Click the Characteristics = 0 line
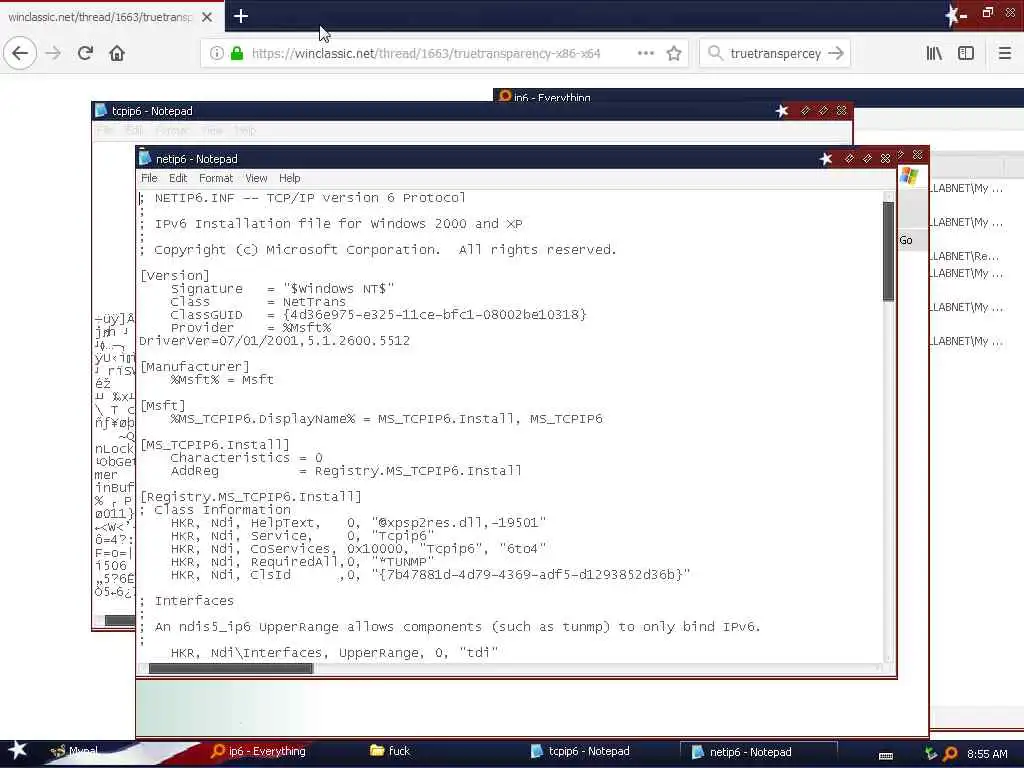The image size is (1024, 768). (x=246, y=458)
